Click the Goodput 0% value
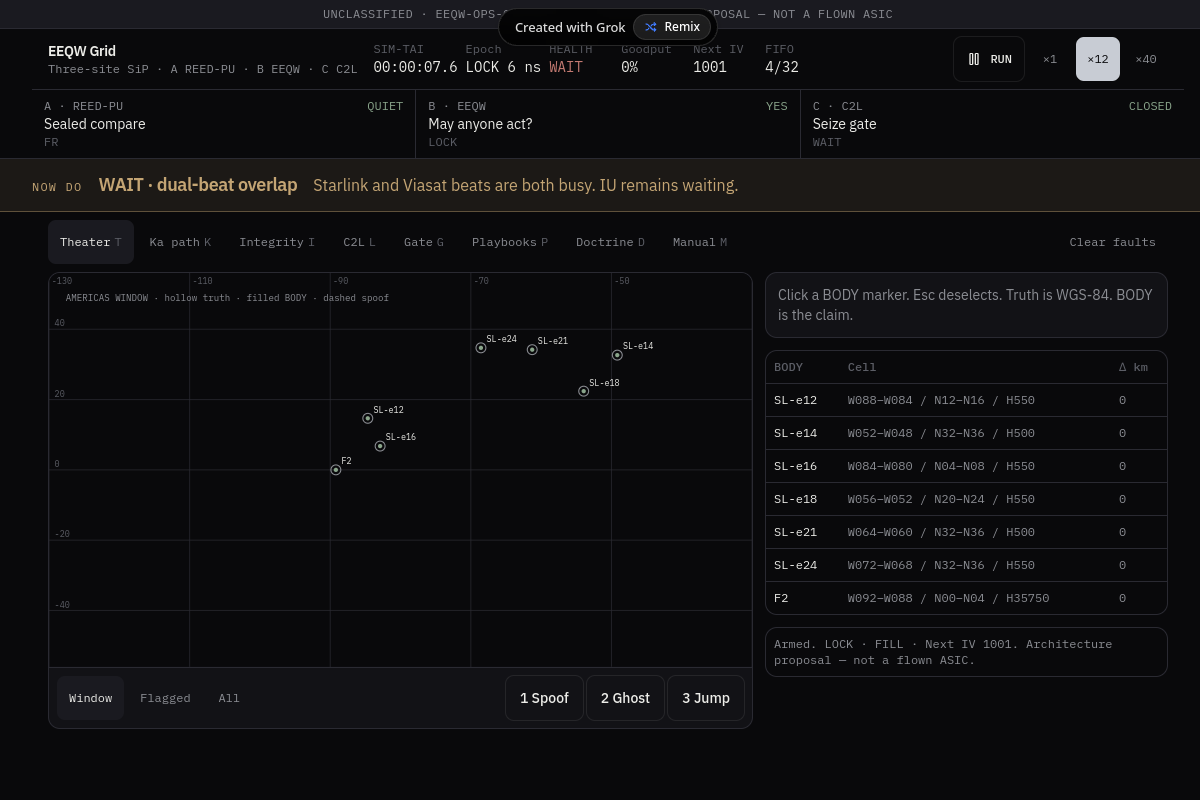This screenshot has height=800, width=1200. click(x=629, y=67)
